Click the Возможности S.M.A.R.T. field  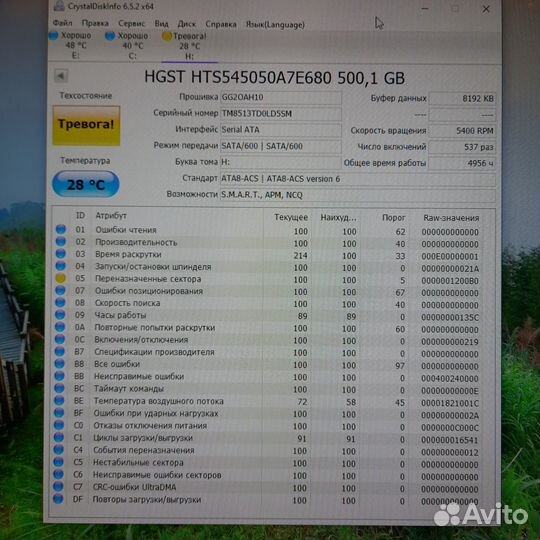(357, 195)
